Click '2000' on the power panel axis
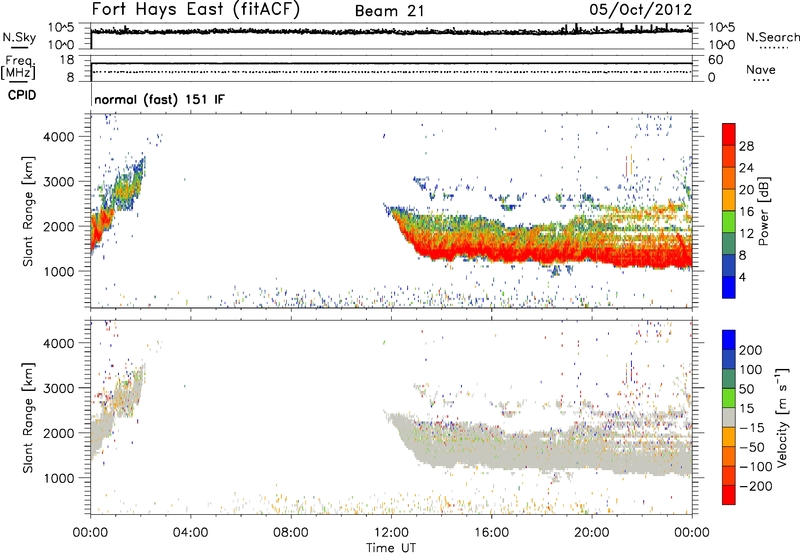Viewport: 800px width, 554px height. (59, 226)
